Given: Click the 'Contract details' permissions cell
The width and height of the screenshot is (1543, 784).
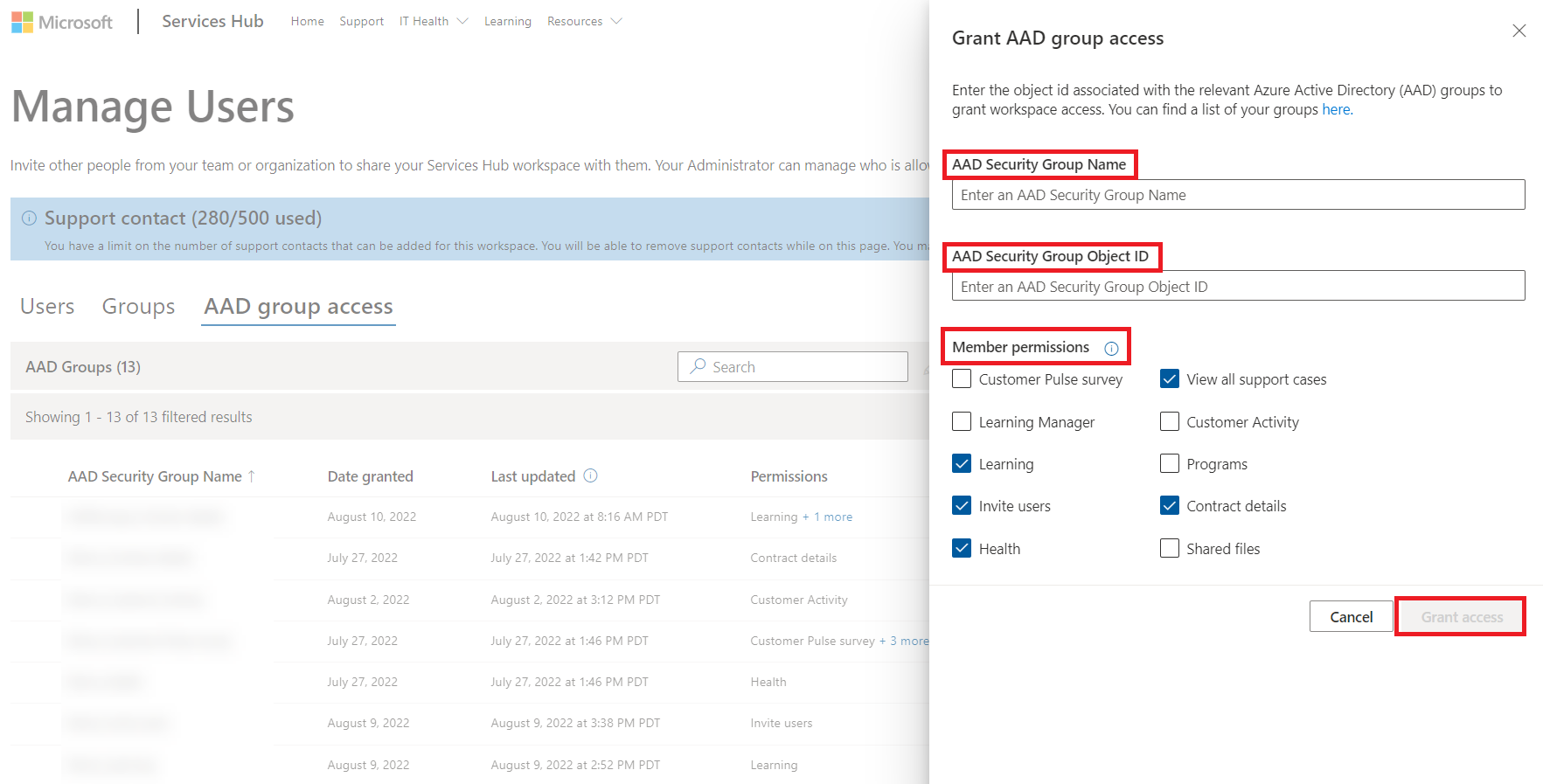Looking at the screenshot, I should point(793,558).
